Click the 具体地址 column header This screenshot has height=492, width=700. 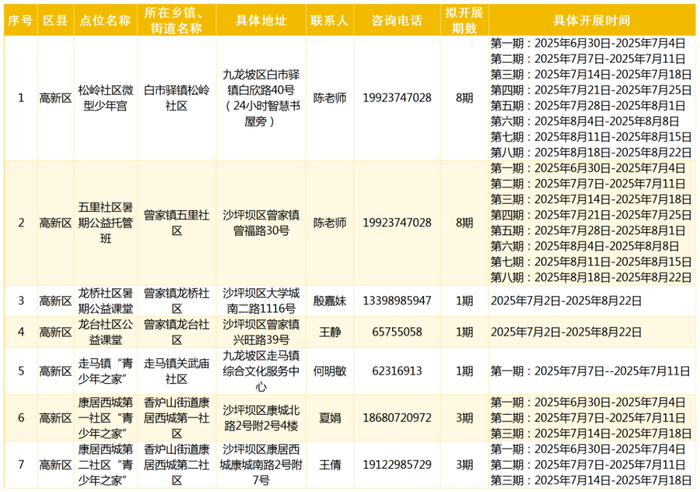pos(261,20)
